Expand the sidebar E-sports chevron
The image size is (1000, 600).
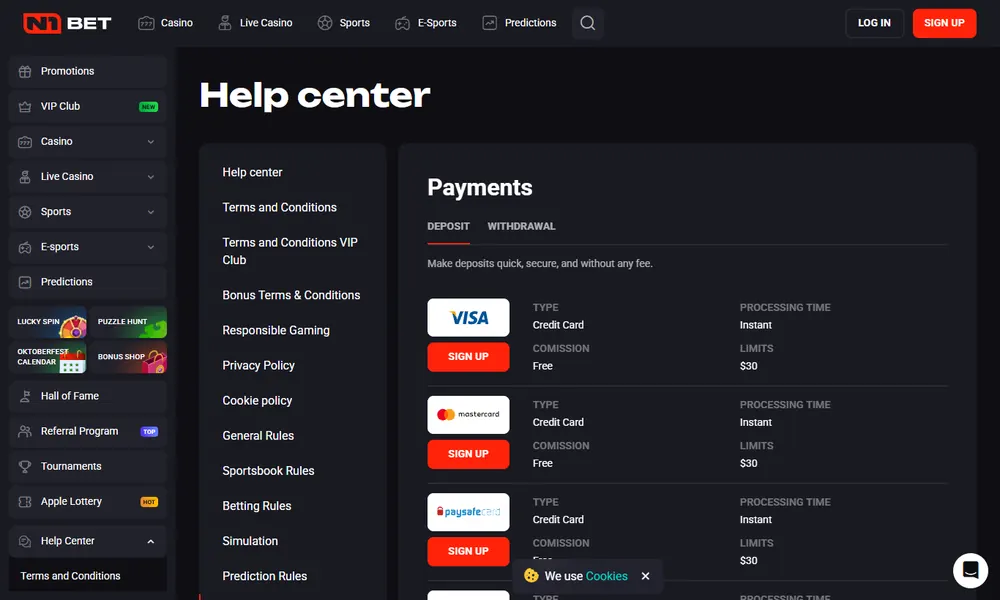point(151,247)
